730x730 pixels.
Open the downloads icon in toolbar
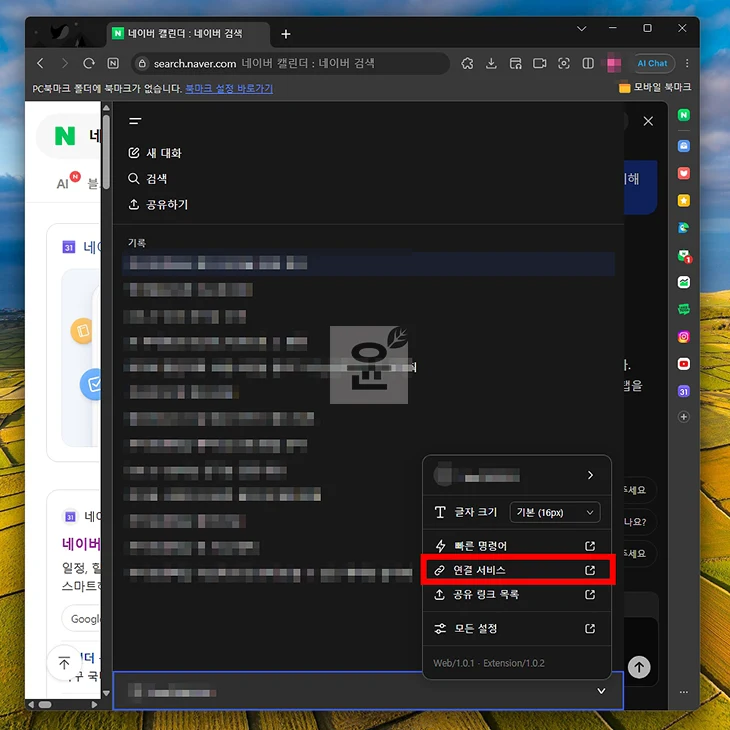coord(491,63)
